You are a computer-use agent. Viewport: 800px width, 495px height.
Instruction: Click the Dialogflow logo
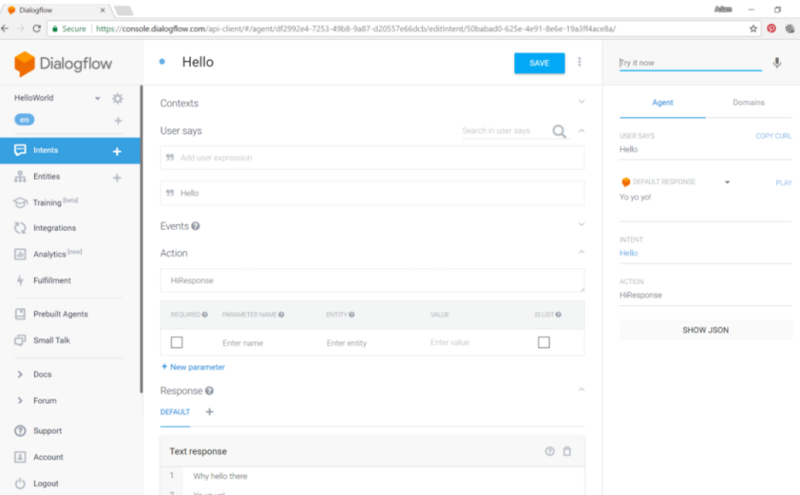click(63, 64)
